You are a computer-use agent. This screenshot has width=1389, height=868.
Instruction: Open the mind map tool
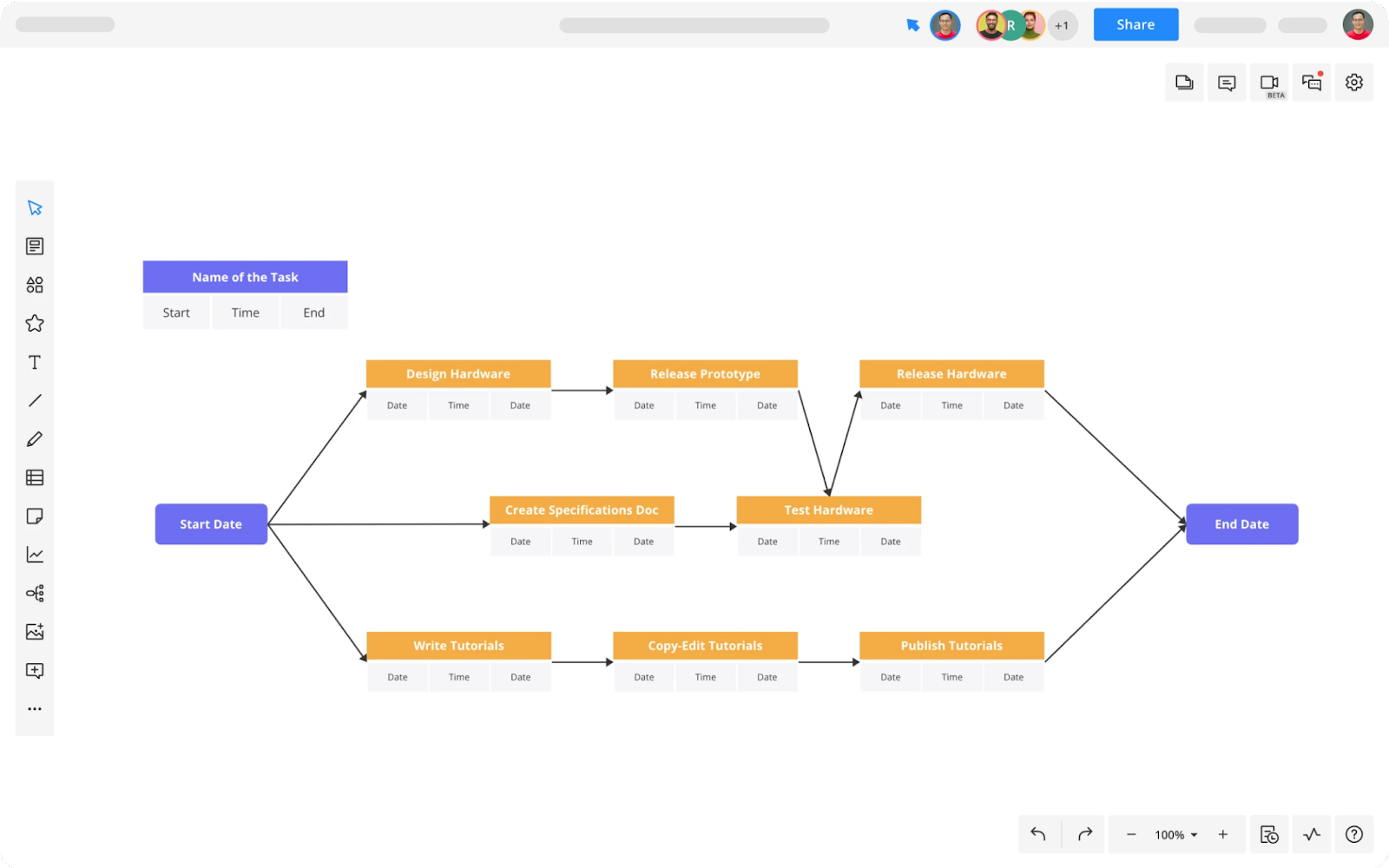click(x=35, y=594)
